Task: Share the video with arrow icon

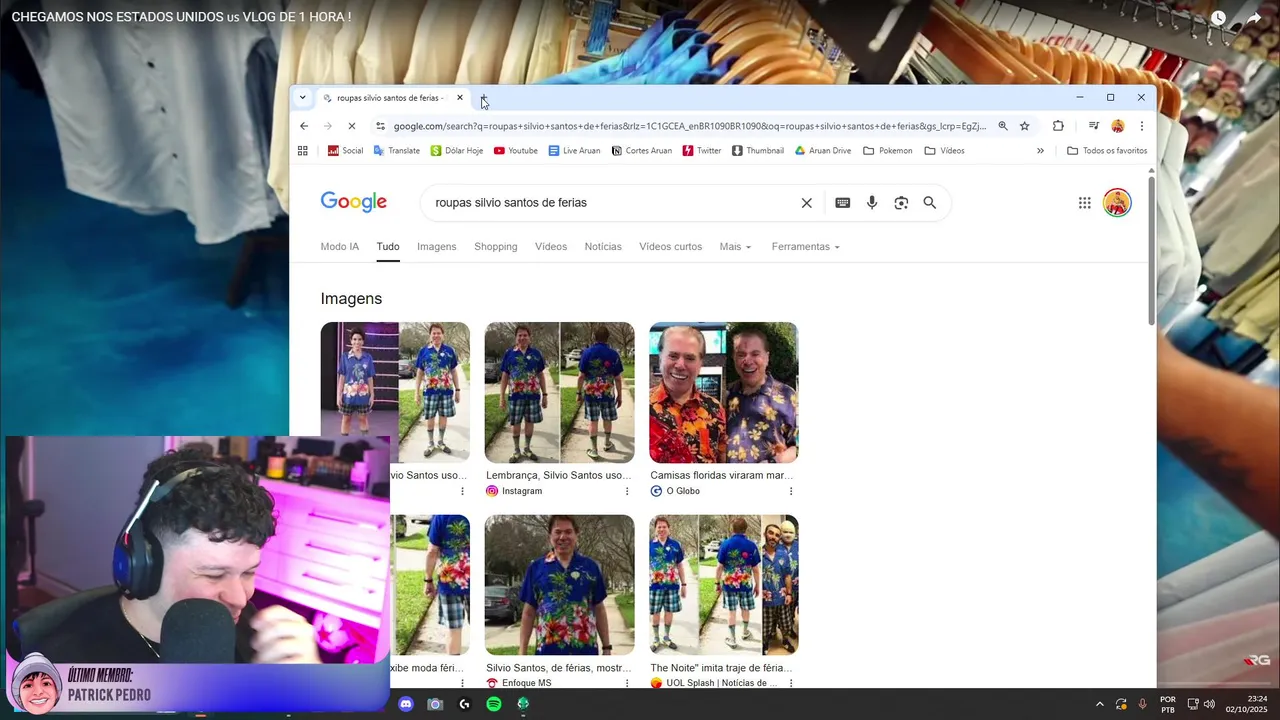Action: click(x=1254, y=18)
